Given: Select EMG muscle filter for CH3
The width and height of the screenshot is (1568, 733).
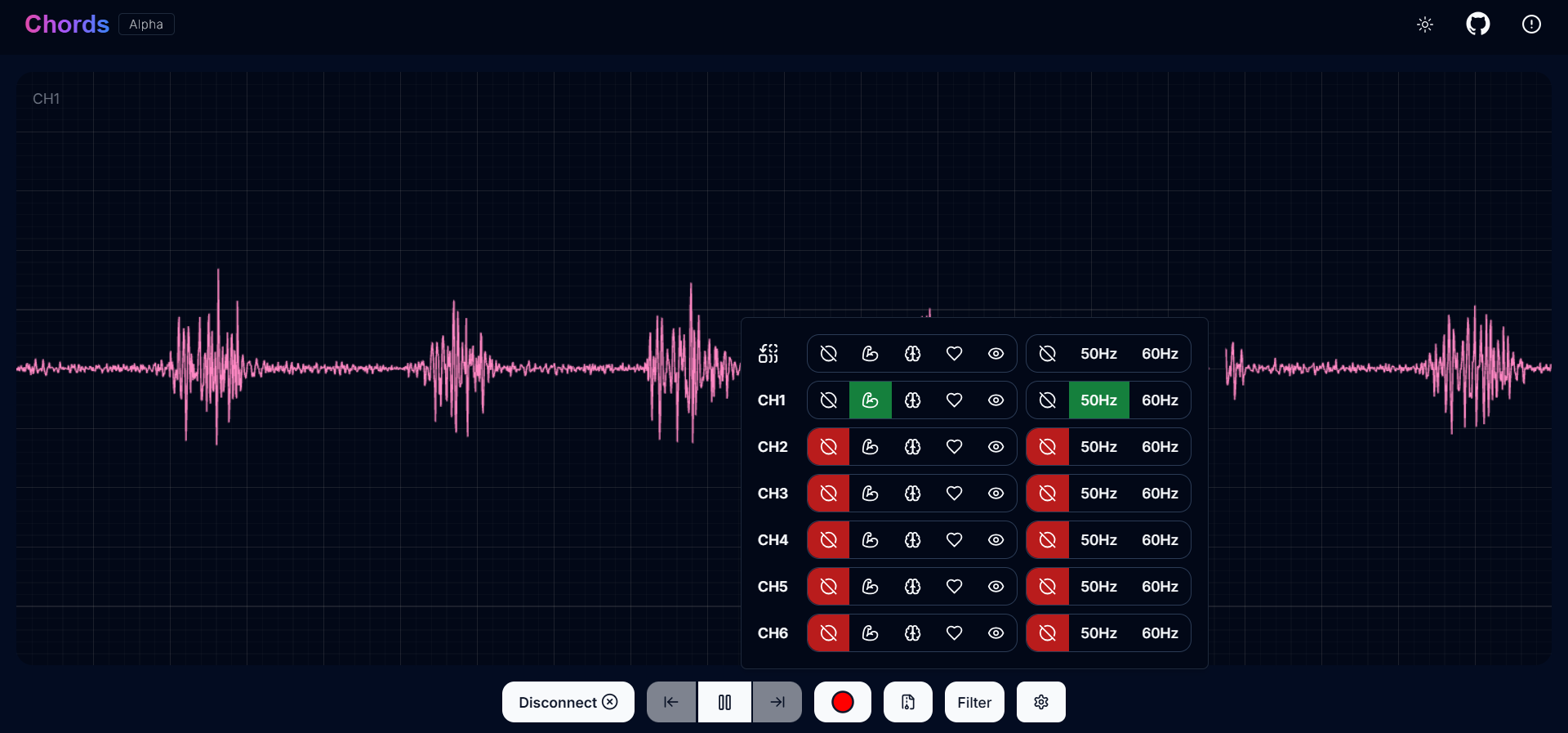Looking at the screenshot, I should (x=871, y=494).
